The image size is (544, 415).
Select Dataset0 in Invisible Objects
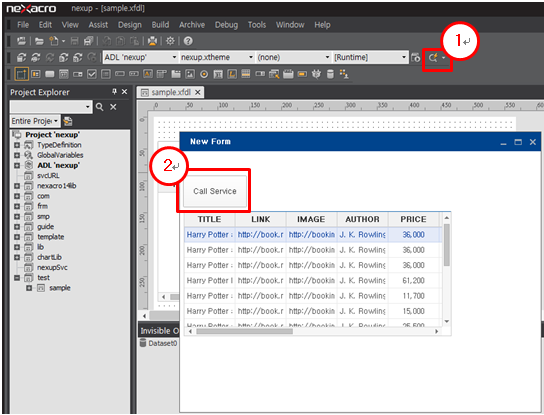click(159, 343)
